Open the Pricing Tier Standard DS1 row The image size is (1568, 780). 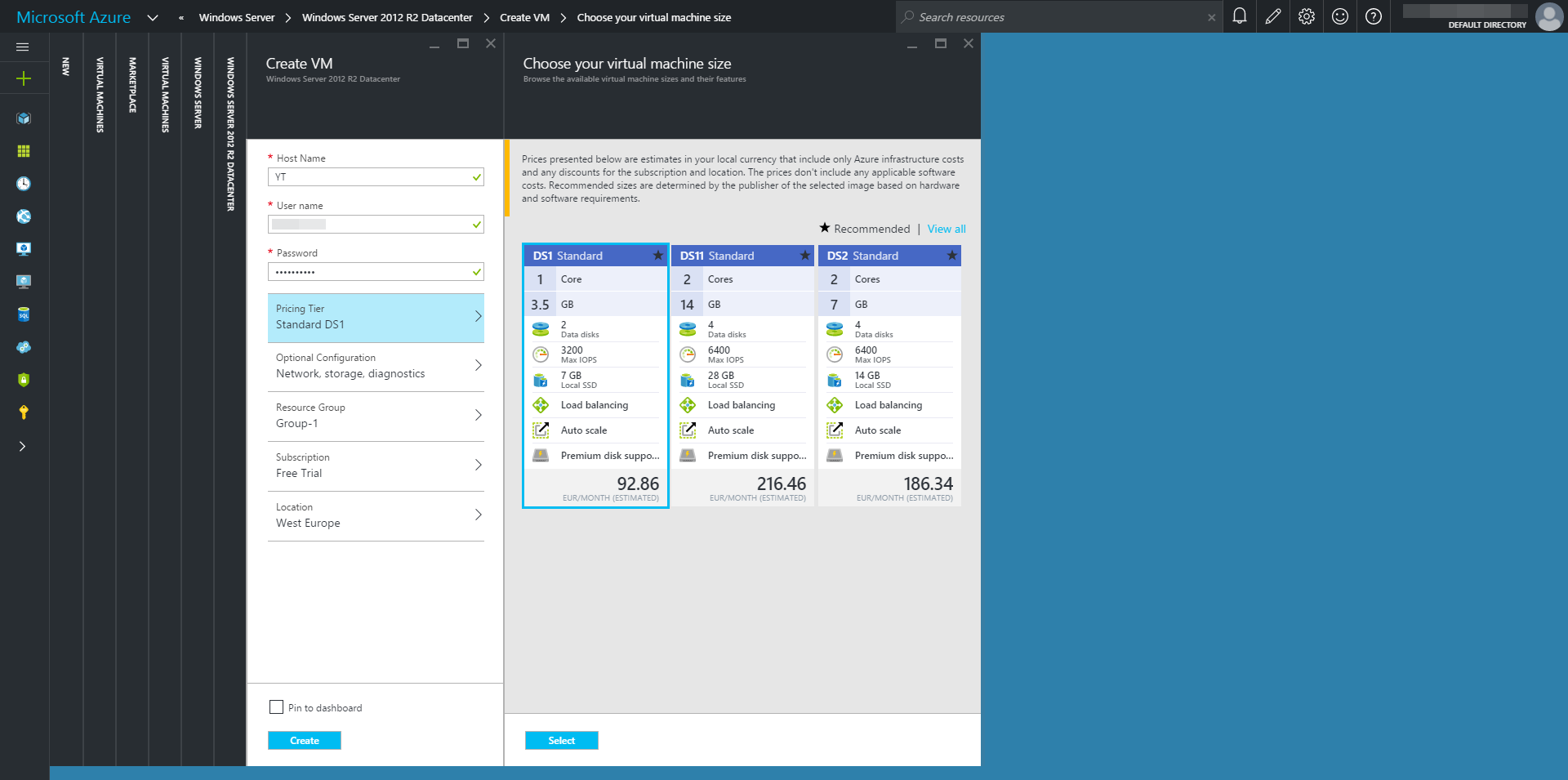point(376,318)
